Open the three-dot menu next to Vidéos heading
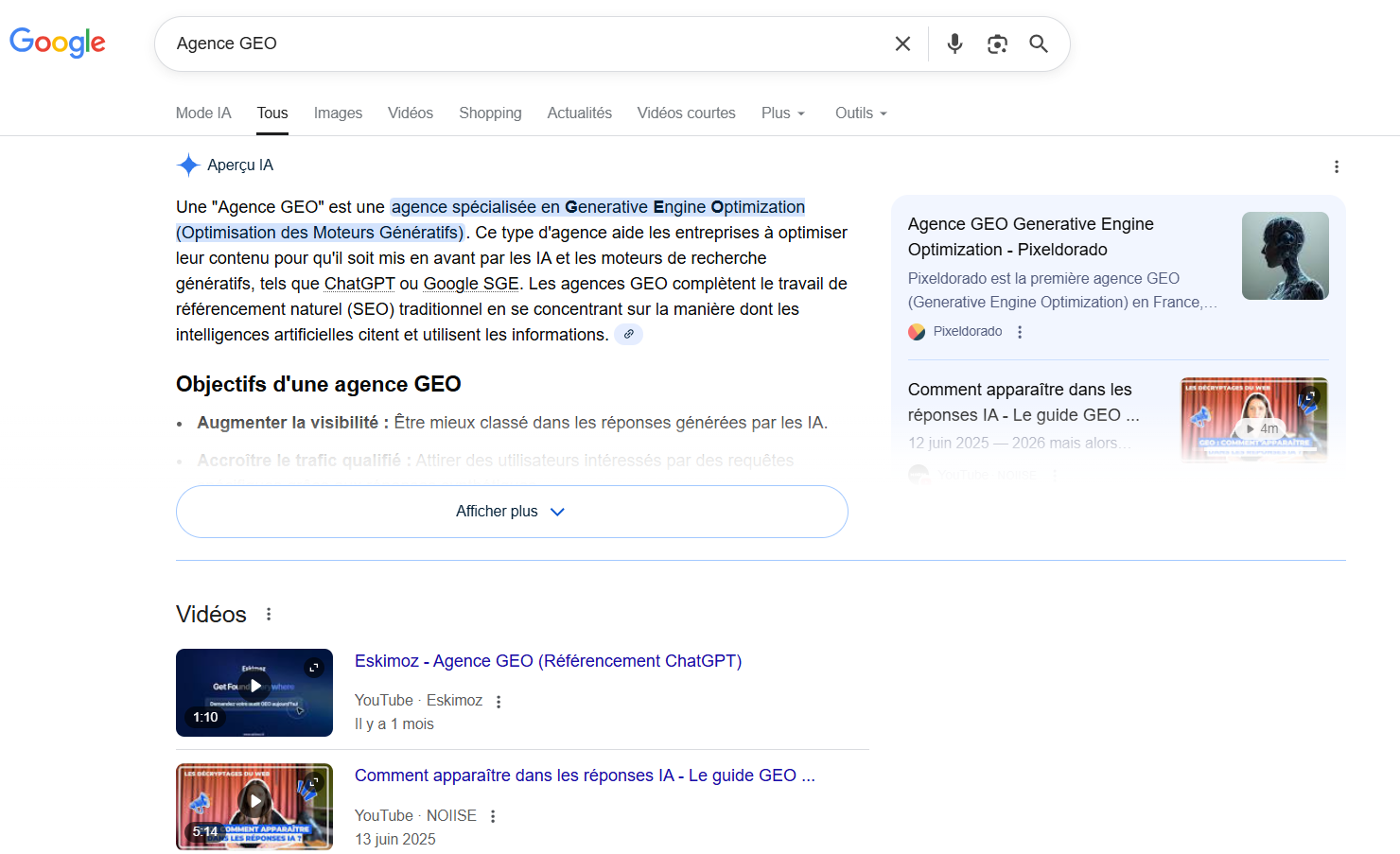Viewport: 1400px width, 854px height. 269,614
